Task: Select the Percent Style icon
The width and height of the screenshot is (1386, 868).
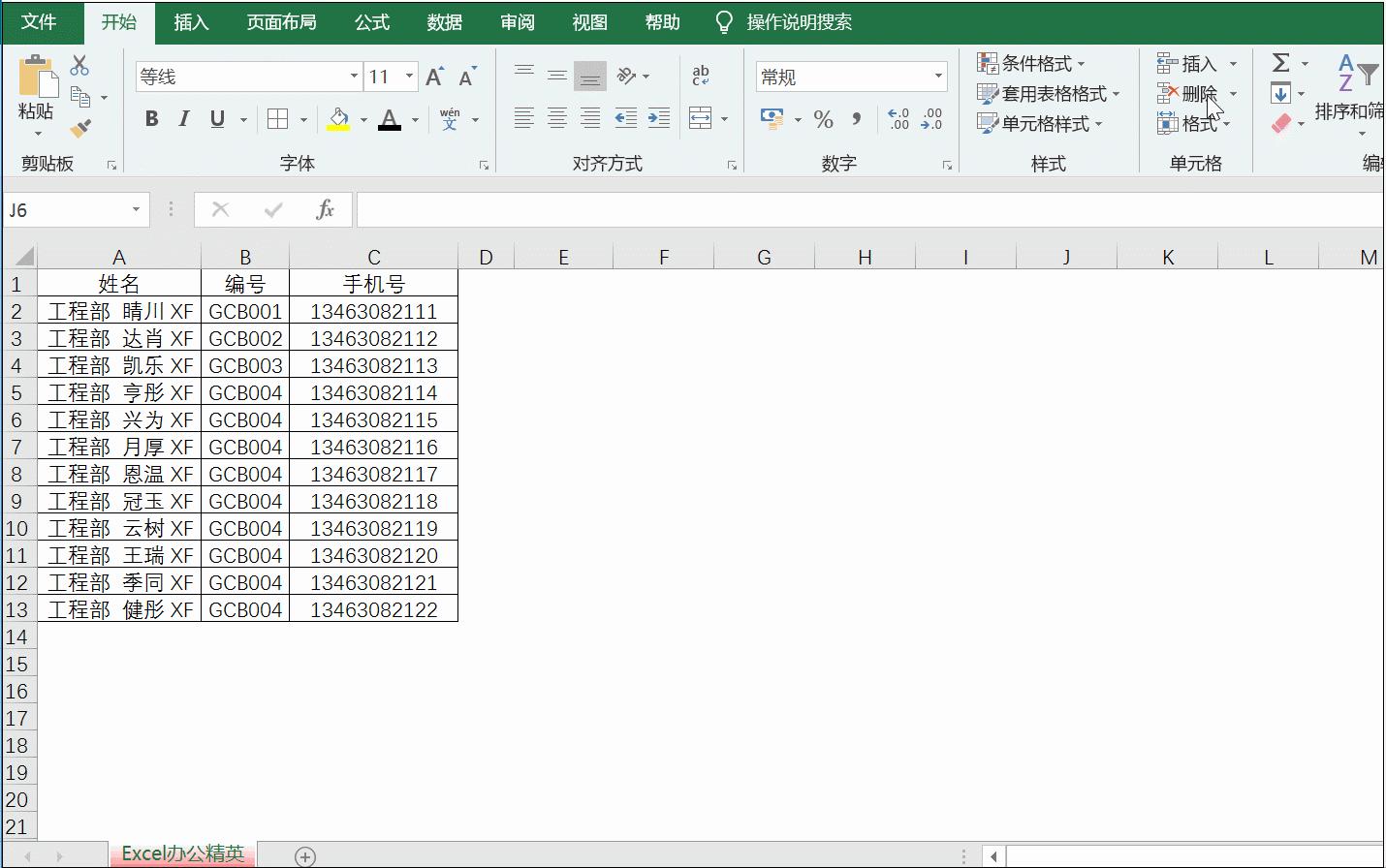Action: [824, 120]
